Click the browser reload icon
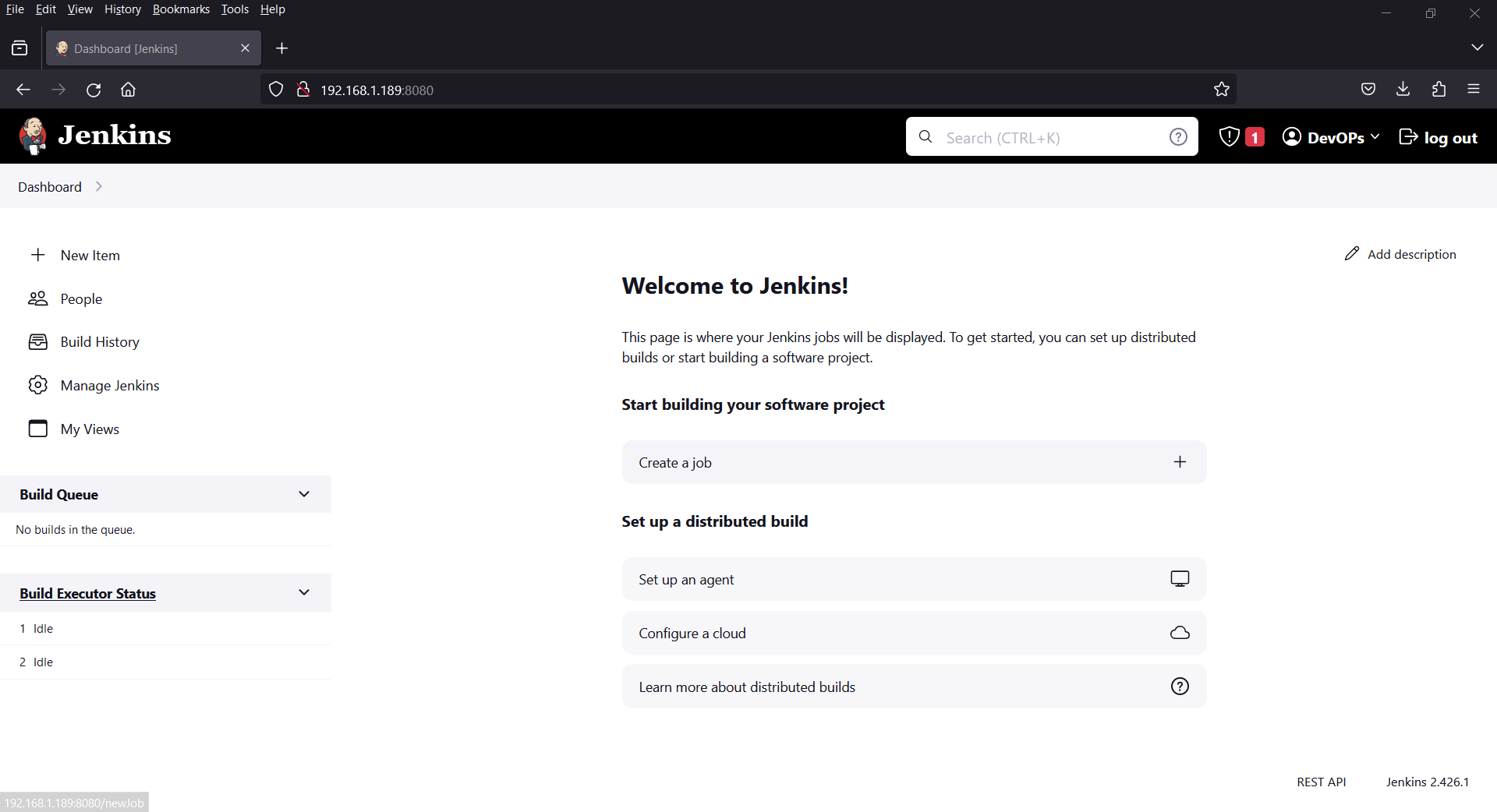 point(94,90)
